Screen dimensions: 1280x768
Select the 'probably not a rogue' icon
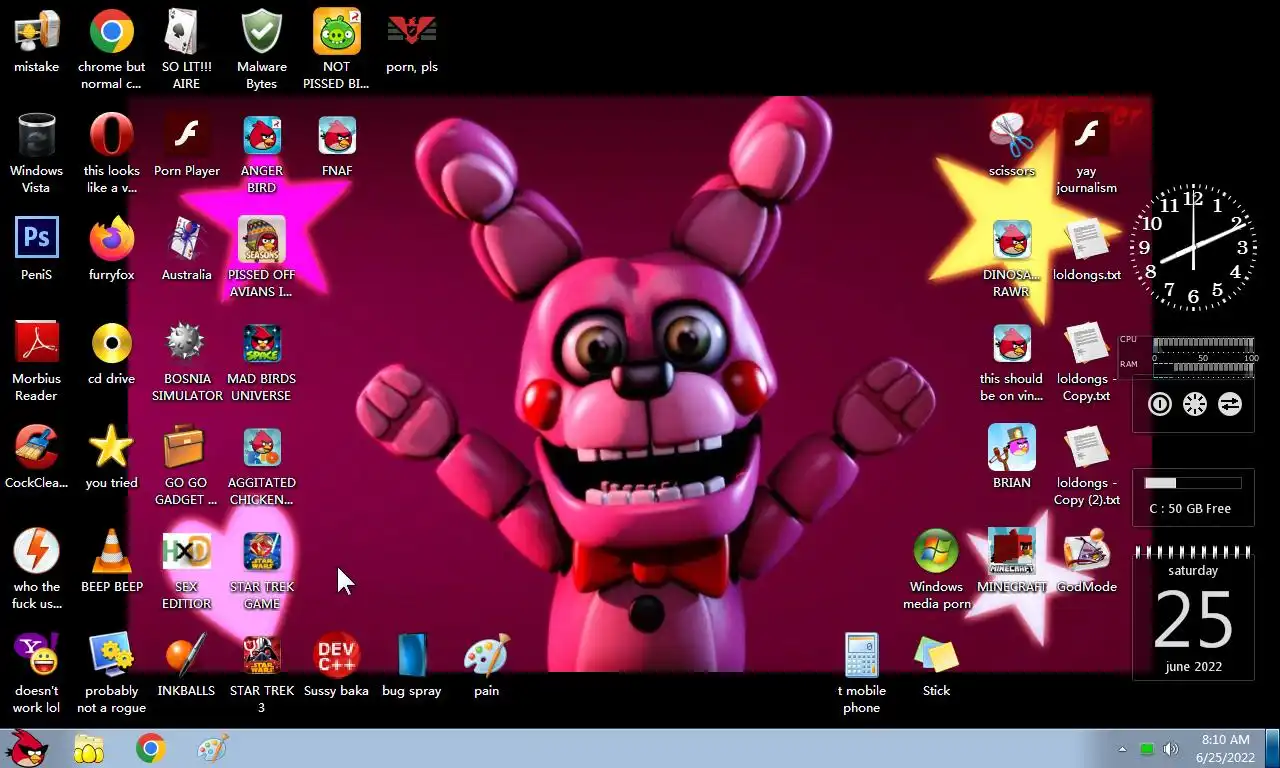pos(112,655)
